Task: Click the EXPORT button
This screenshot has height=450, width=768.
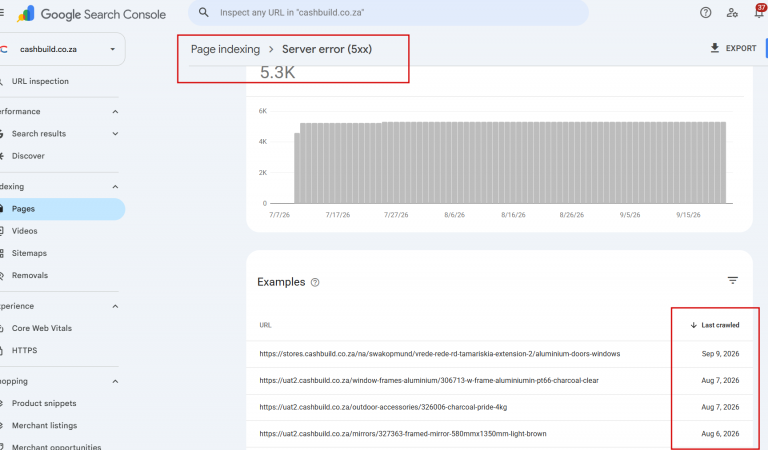Action: pos(733,48)
